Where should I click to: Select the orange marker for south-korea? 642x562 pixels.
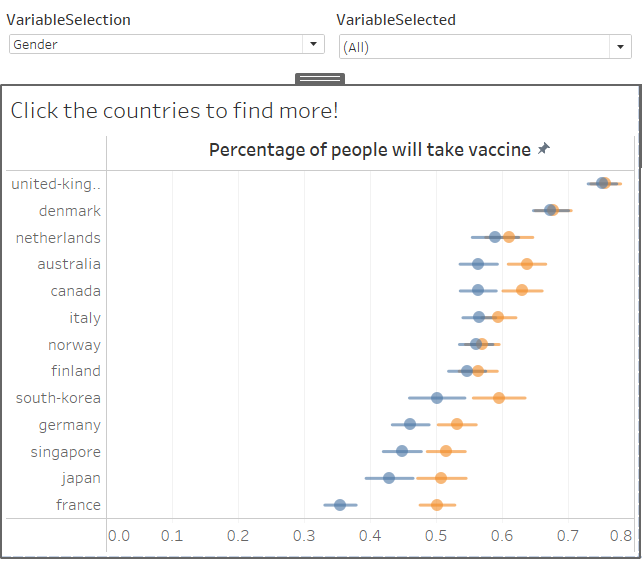click(x=499, y=398)
